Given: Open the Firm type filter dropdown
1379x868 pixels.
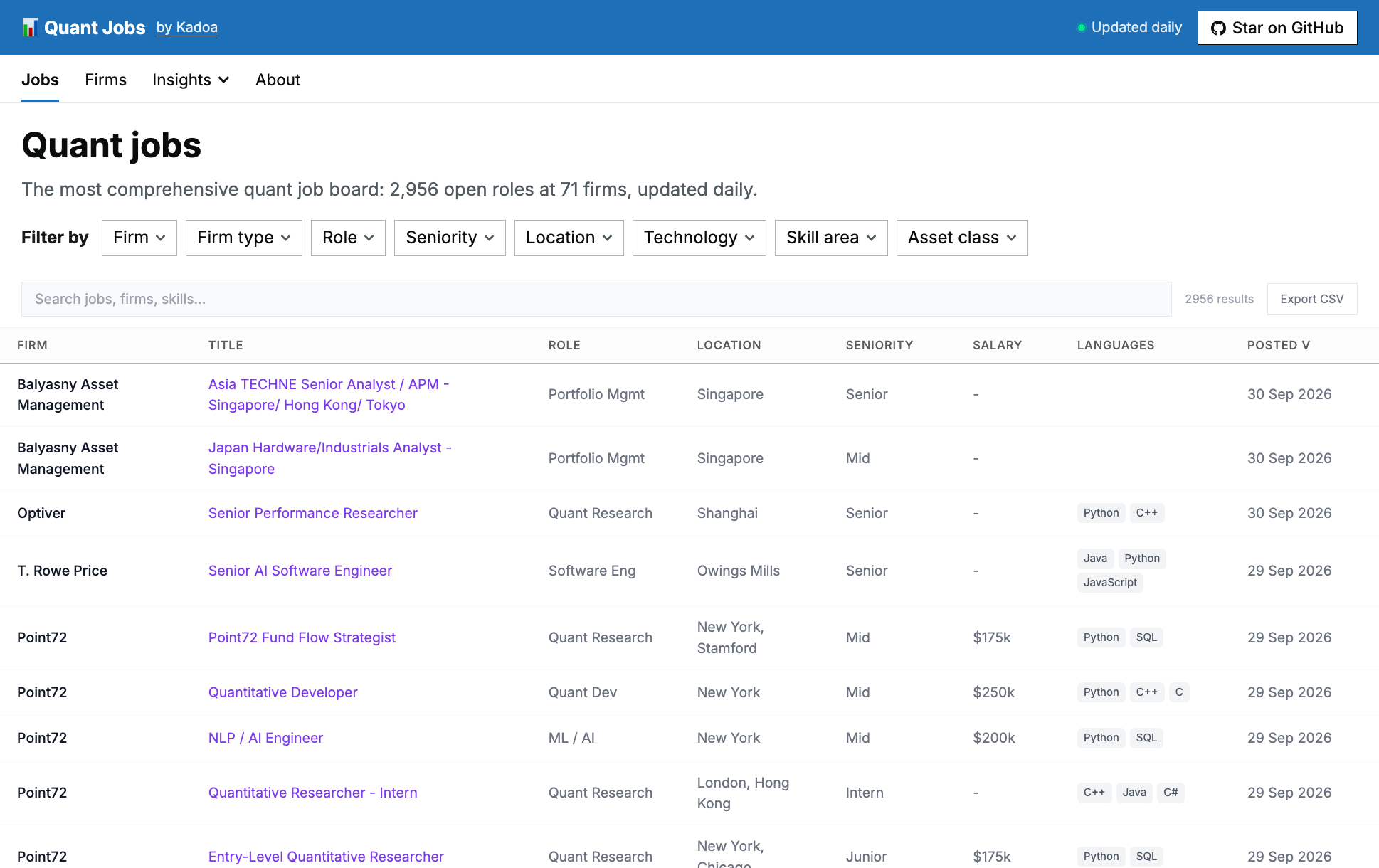Looking at the screenshot, I should point(244,238).
